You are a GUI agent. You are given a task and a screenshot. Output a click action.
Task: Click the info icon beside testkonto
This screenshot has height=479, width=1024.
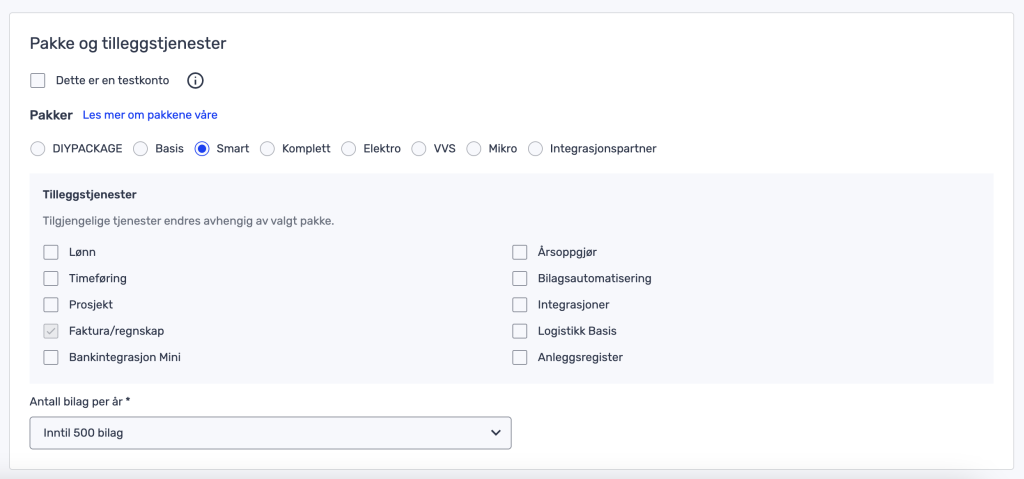point(196,80)
